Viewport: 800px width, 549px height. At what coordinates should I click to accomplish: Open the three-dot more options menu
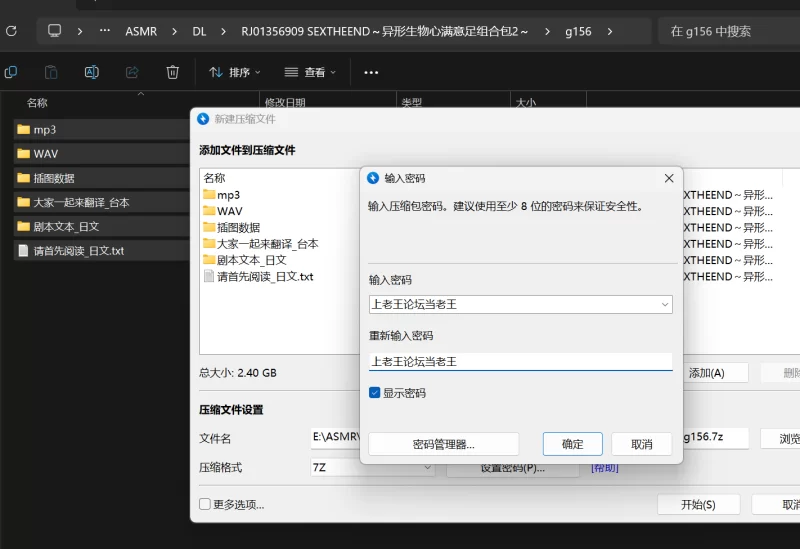point(371,72)
